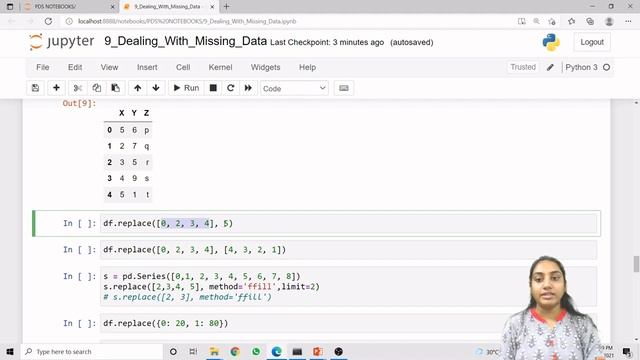Image resolution: width=640 pixels, height=360 pixels.
Task: Click the Python 3 kernel idle circle indicator
Action: pyautogui.click(x=607, y=67)
